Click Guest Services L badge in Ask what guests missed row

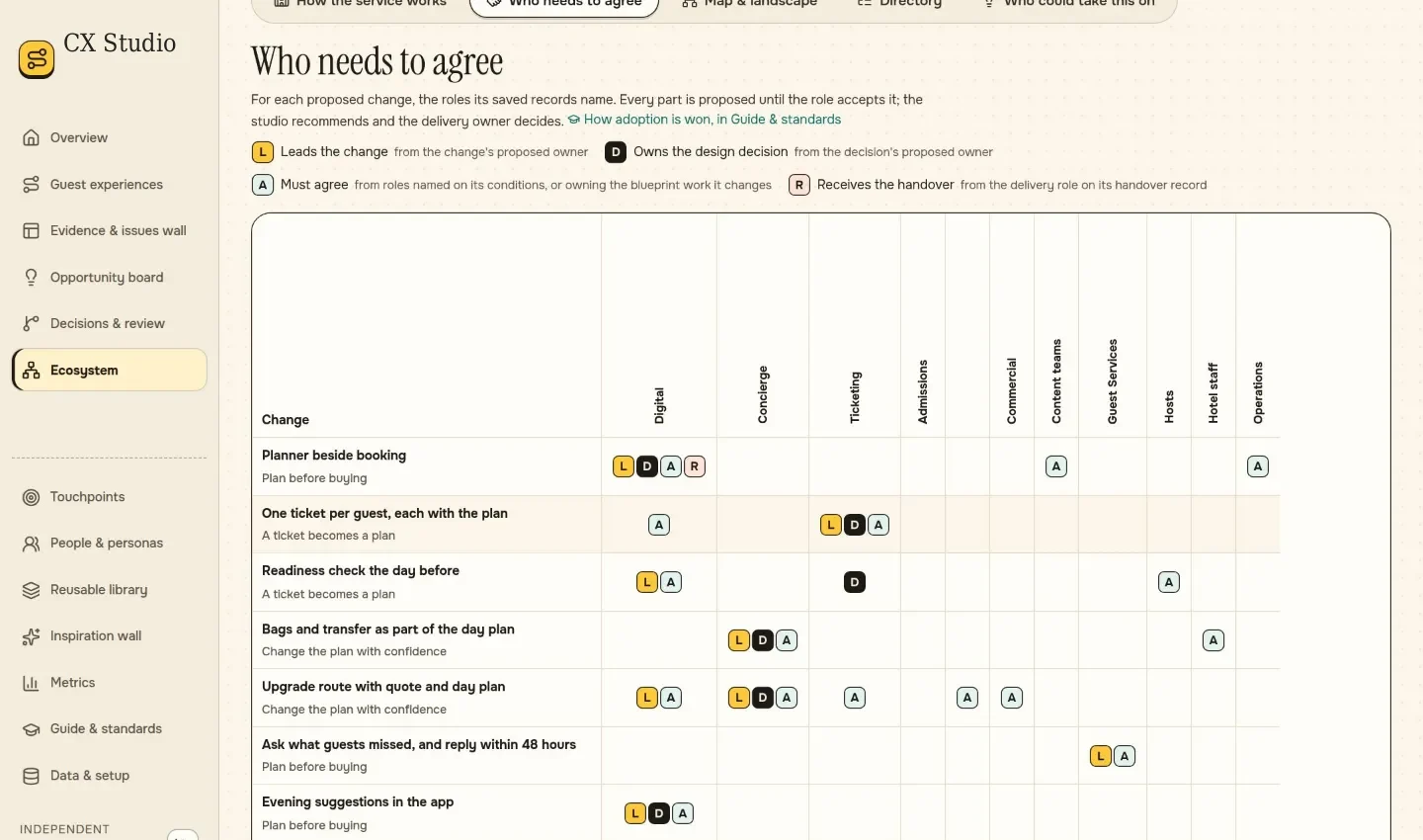1101,756
